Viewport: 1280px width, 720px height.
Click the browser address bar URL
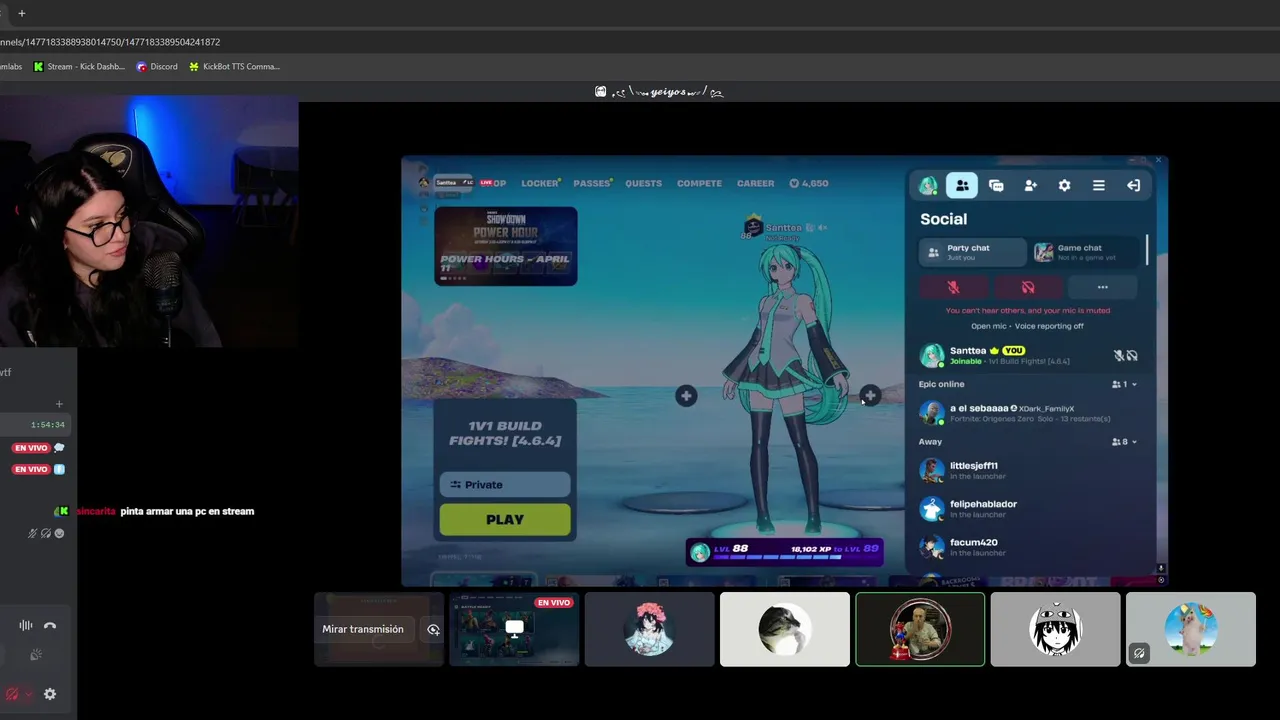pos(110,42)
